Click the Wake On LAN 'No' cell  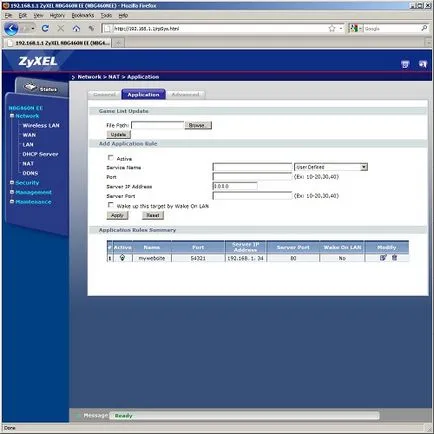(342, 258)
